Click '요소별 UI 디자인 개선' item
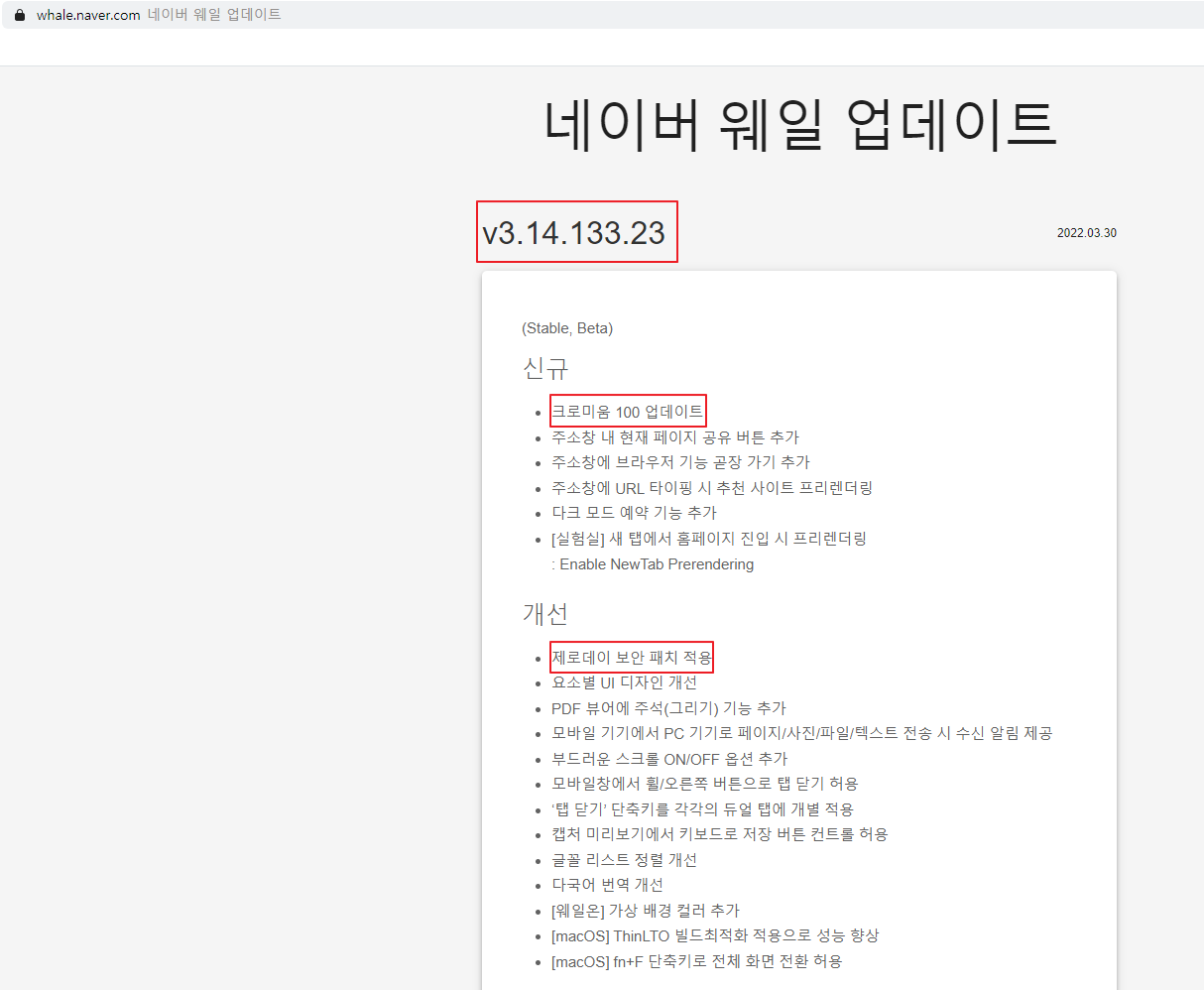 (625, 682)
